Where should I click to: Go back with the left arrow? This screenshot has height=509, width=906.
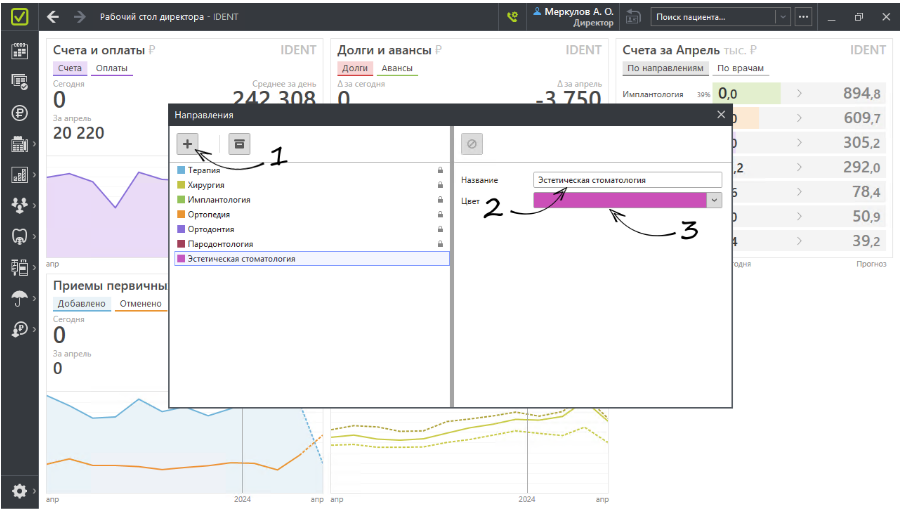[54, 17]
